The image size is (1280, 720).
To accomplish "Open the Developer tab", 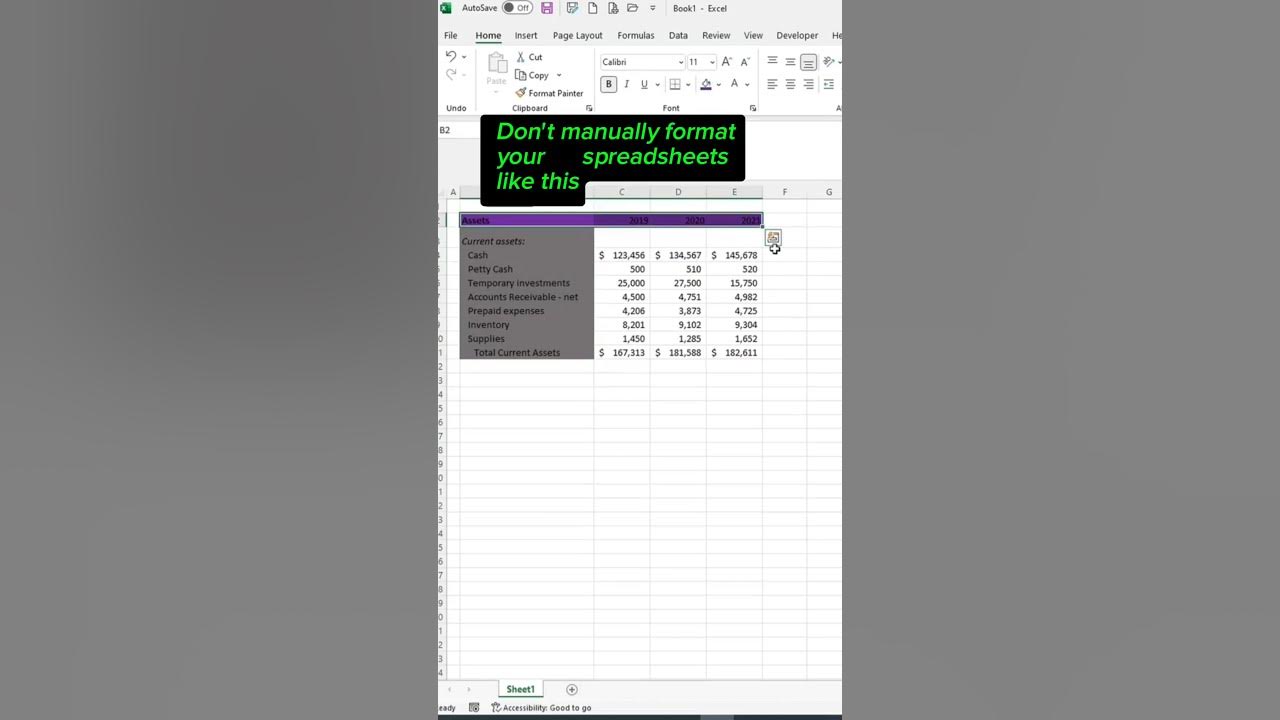I will pos(797,35).
